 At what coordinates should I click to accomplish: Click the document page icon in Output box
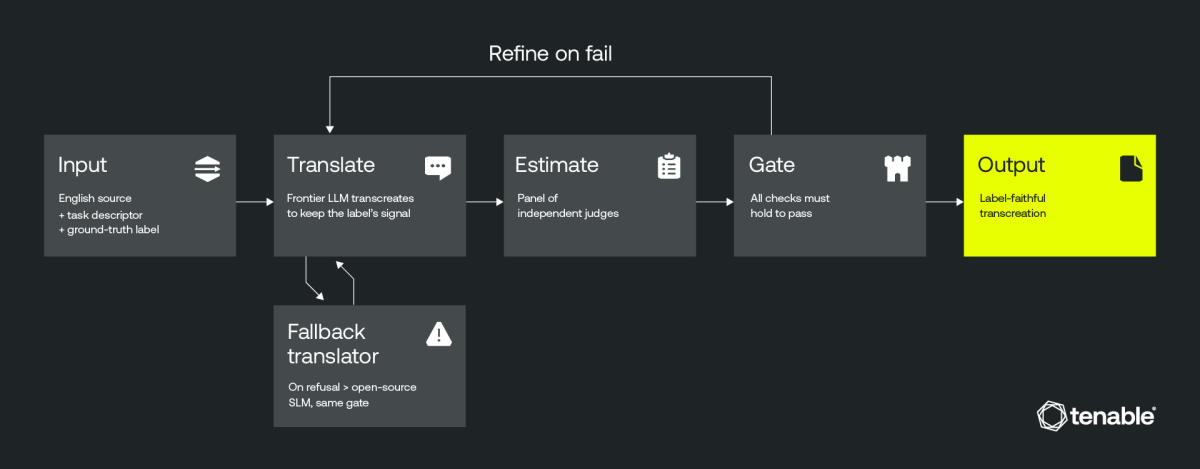(1130, 168)
